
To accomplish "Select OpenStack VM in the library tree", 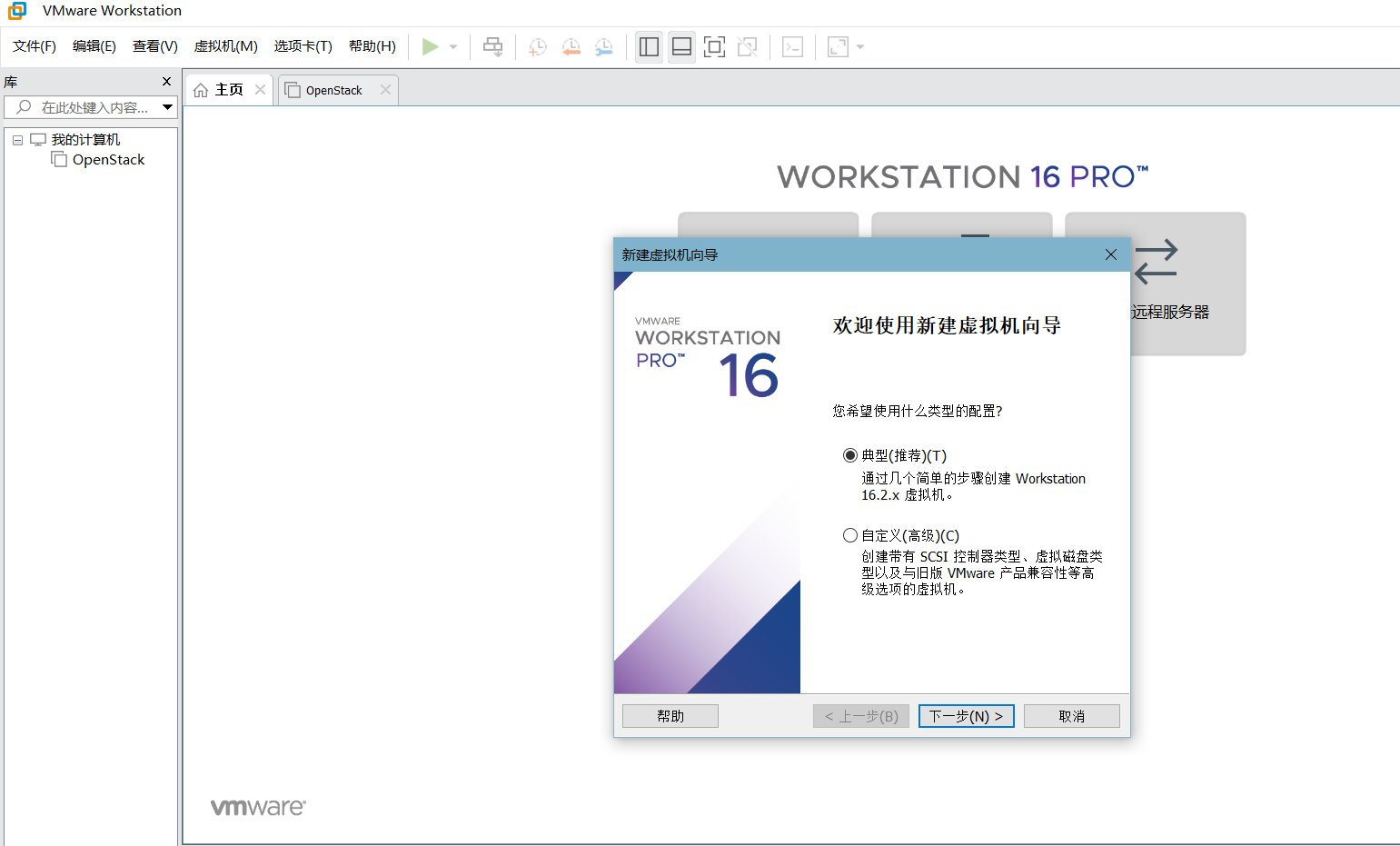I will (108, 160).
